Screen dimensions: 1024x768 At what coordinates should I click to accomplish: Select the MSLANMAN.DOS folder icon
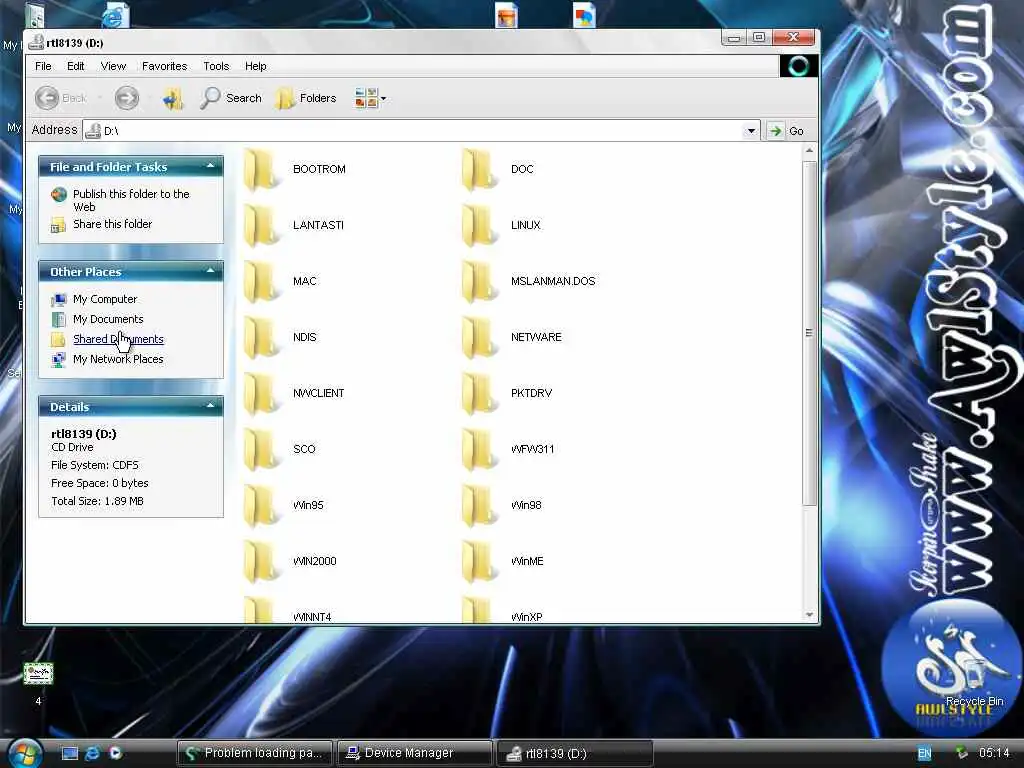479,281
